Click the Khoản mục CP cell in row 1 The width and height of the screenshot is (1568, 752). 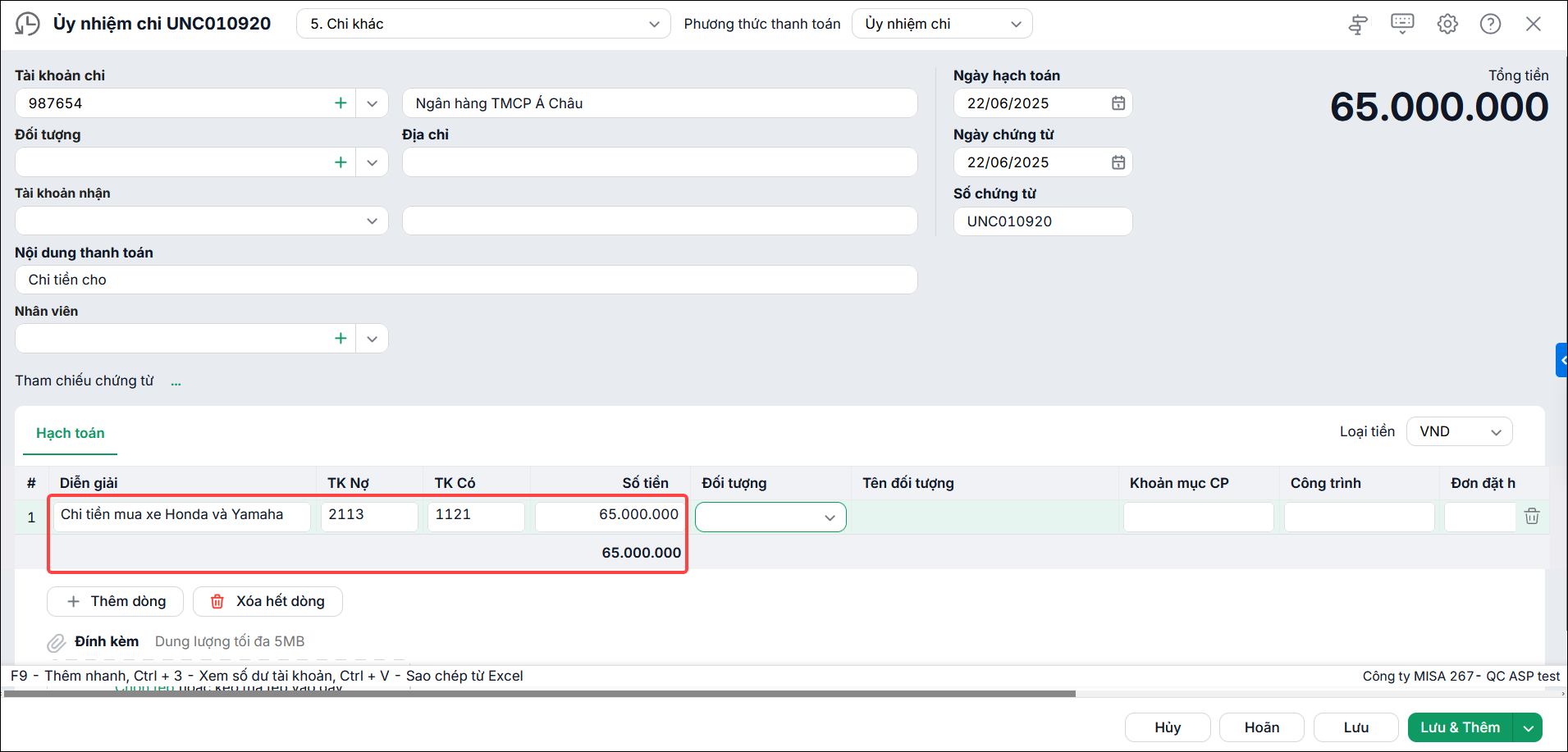tap(1199, 517)
